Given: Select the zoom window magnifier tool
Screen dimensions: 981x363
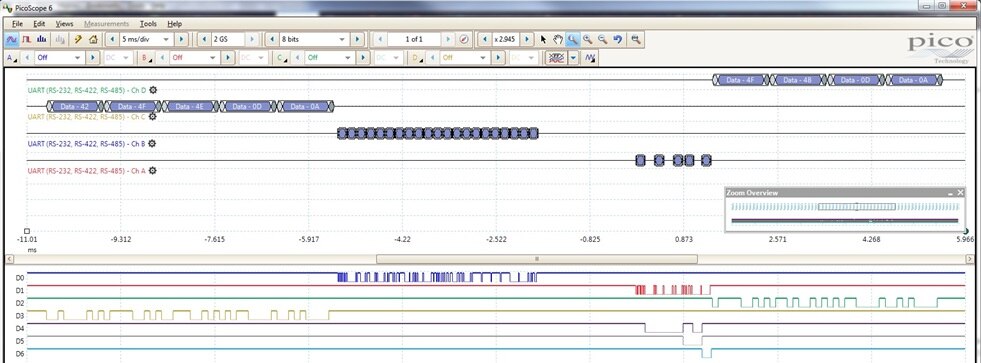Looking at the screenshot, I should click(572, 39).
